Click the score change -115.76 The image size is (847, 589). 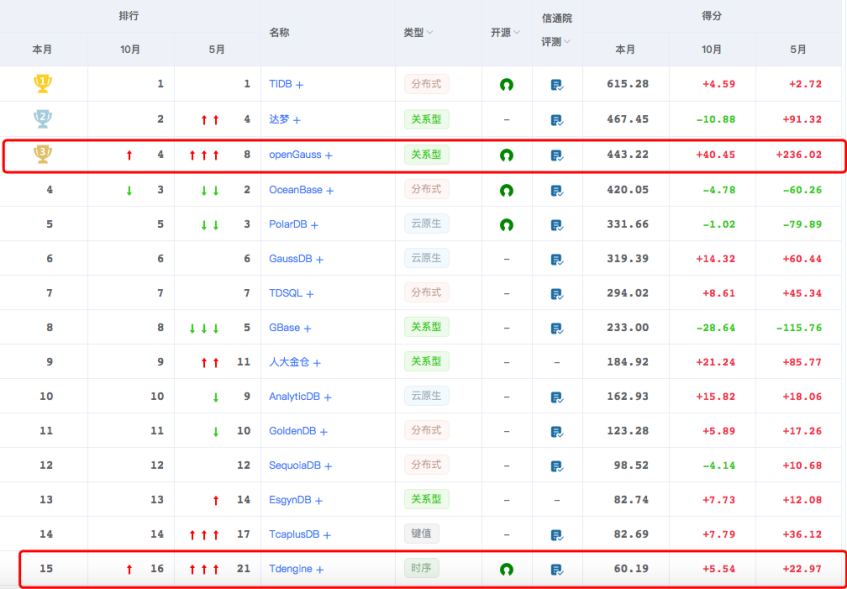click(x=799, y=327)
